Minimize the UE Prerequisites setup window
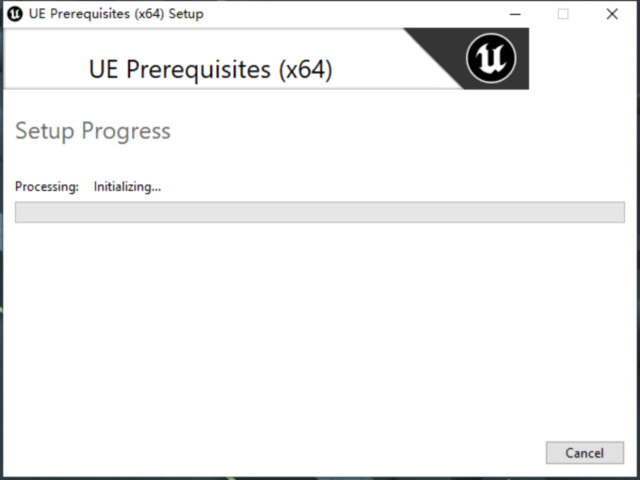 tap(515, 14)
